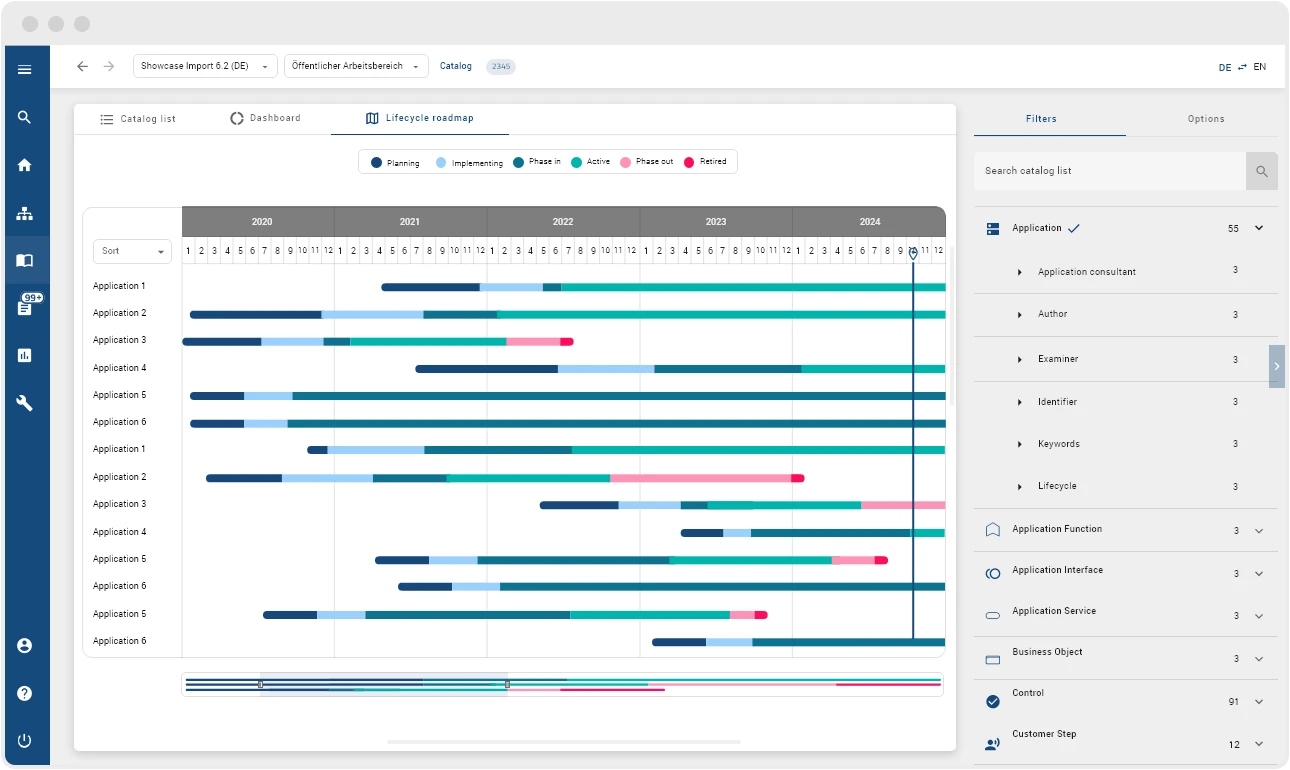Click the Business Object icon
Screen dimensions: 1290x770
[x=993, y=660]
